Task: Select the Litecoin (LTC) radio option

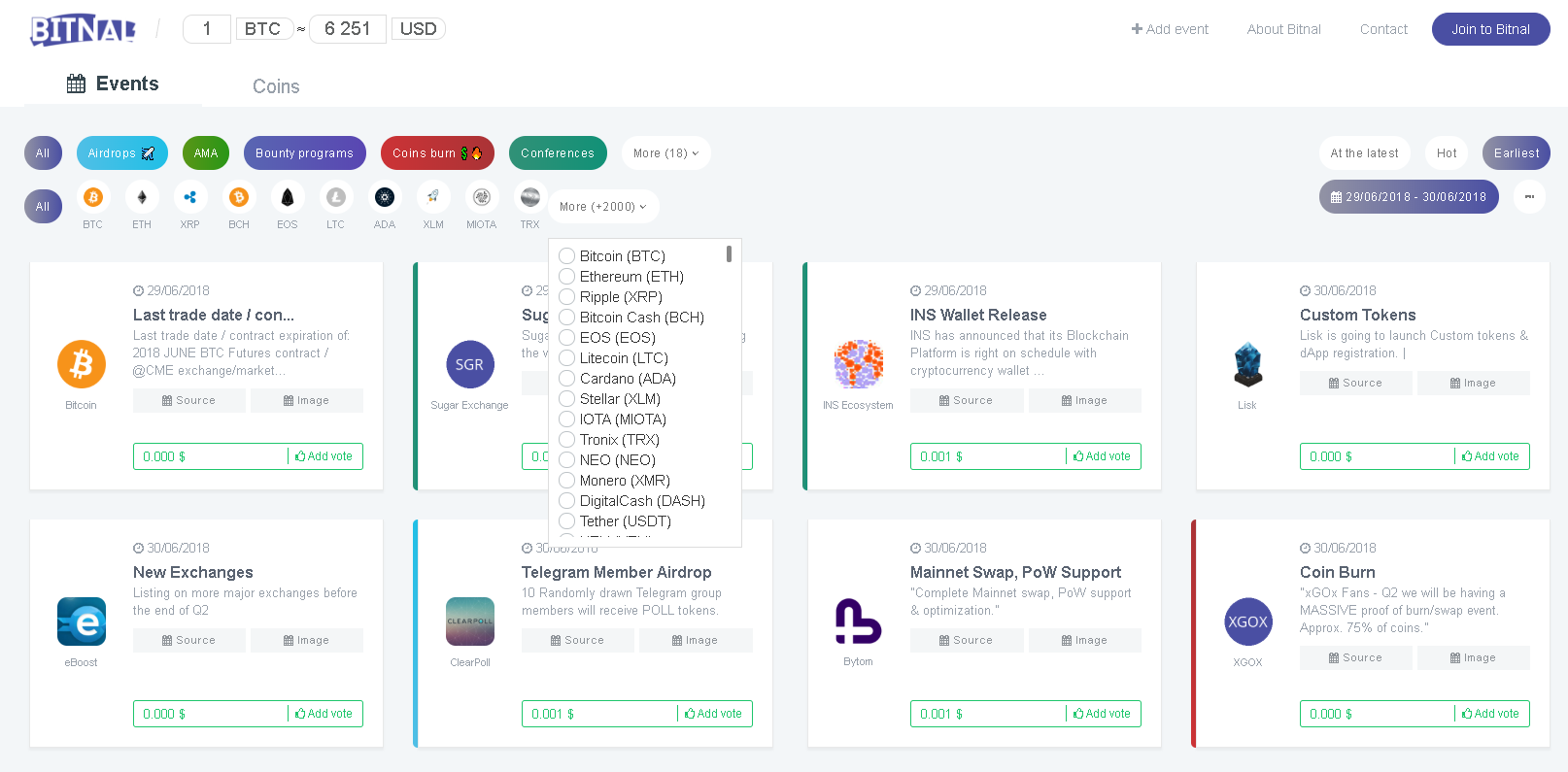Action: [x=567, y=358]
